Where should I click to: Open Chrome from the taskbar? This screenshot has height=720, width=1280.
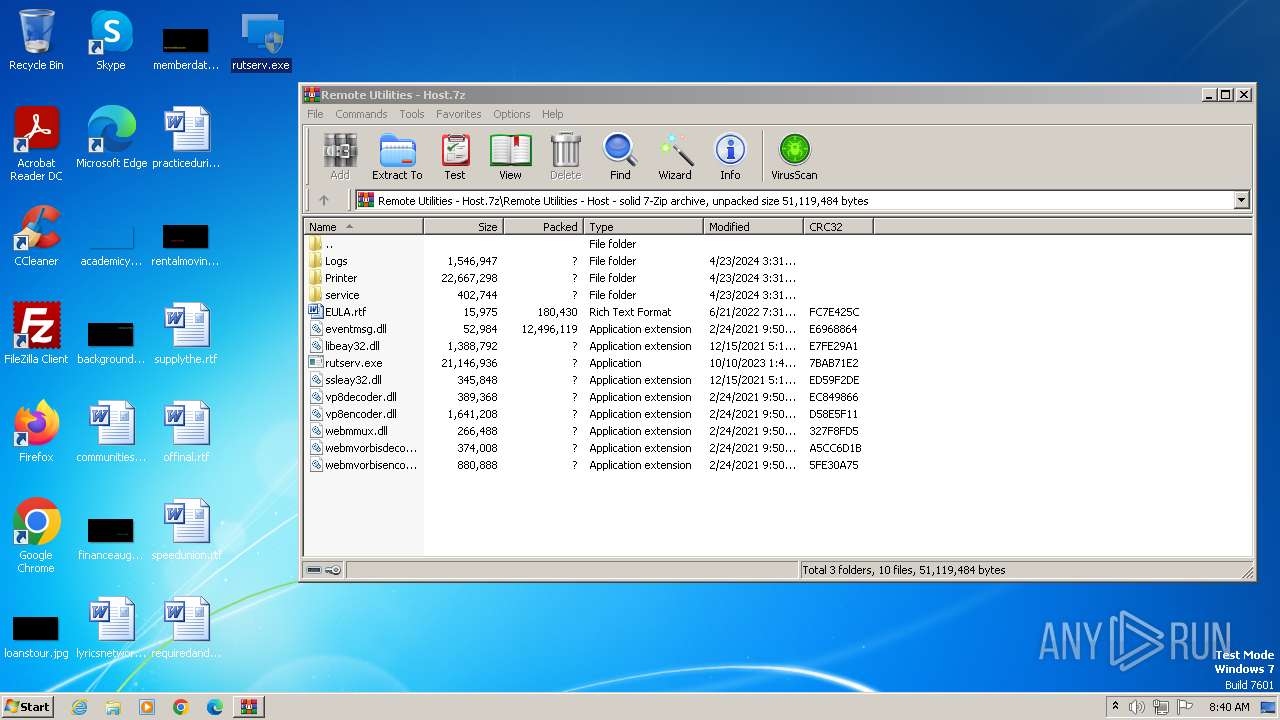(181, 707)
